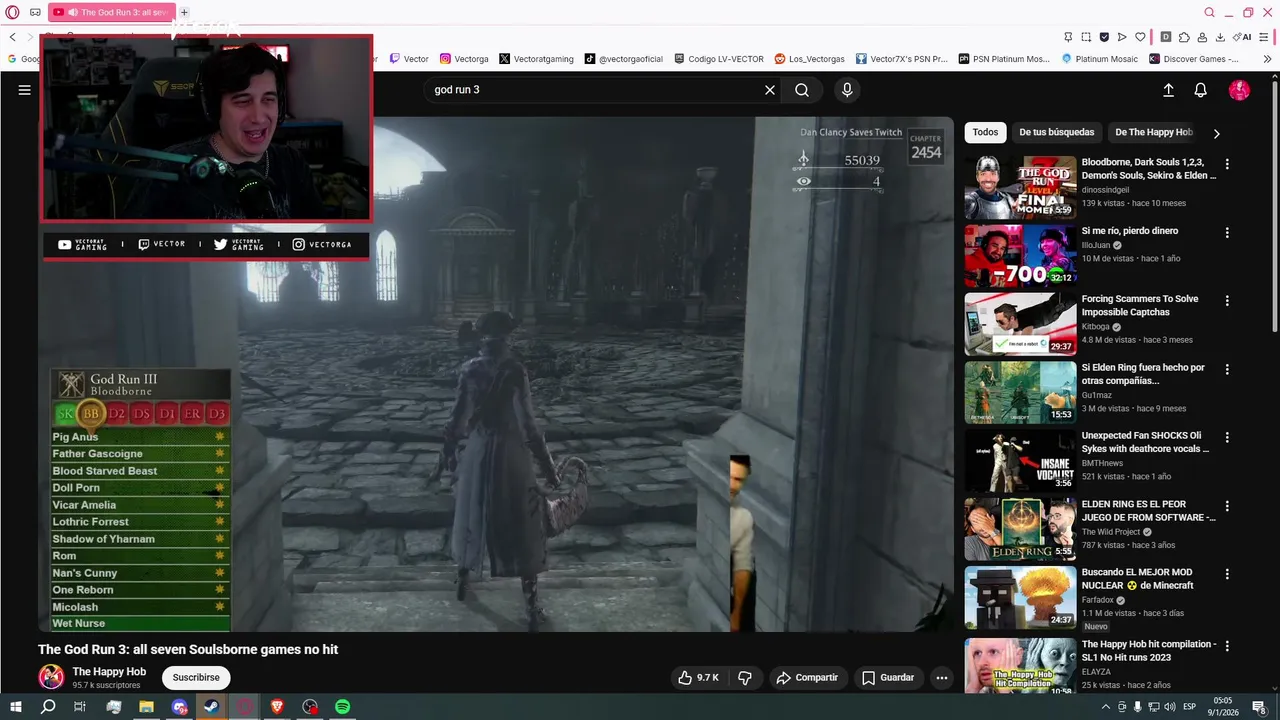1280x720 pixels.
Task: Click the Opera send/flow arrow icon
Action: point(1122,37)
